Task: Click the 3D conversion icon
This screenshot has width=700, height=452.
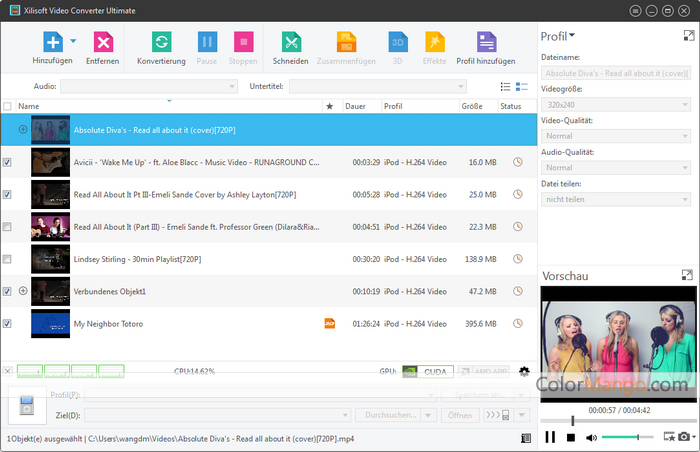Action: 398,42
